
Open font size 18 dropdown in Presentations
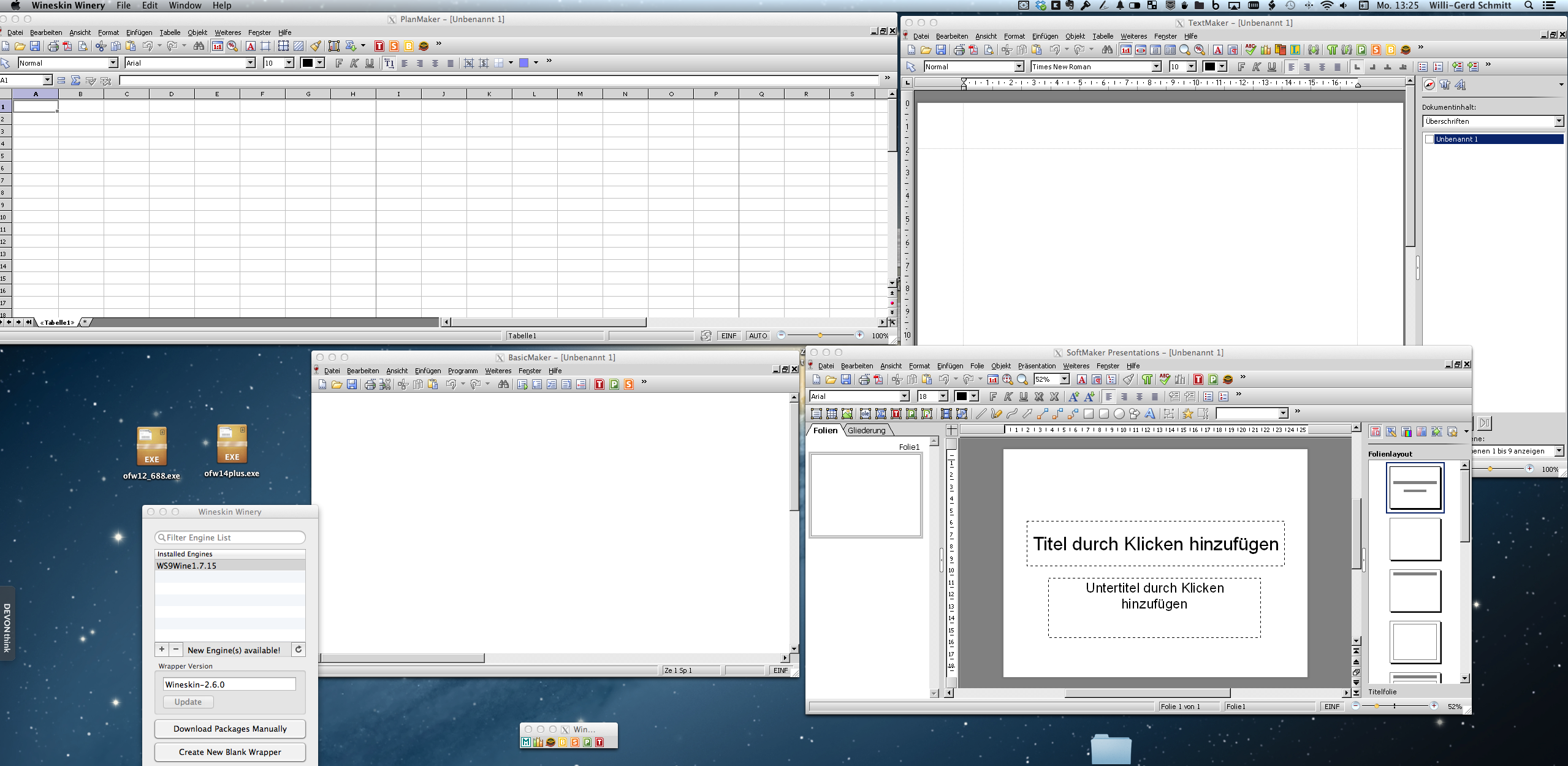point(943,396)
